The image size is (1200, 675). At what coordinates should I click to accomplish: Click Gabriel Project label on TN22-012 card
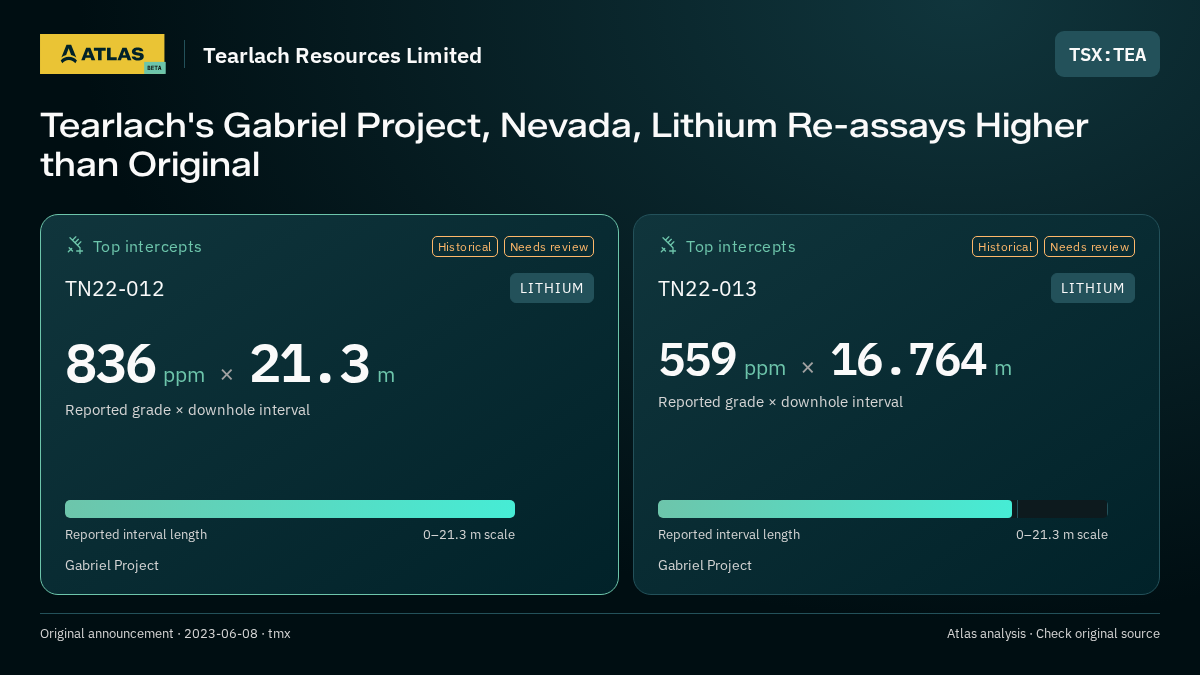[112, 566]
